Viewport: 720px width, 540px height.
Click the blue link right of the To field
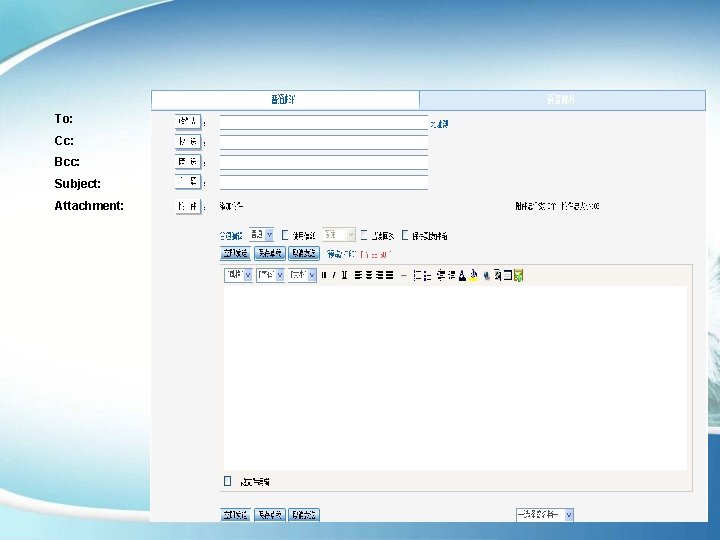[x=439, y=124]
